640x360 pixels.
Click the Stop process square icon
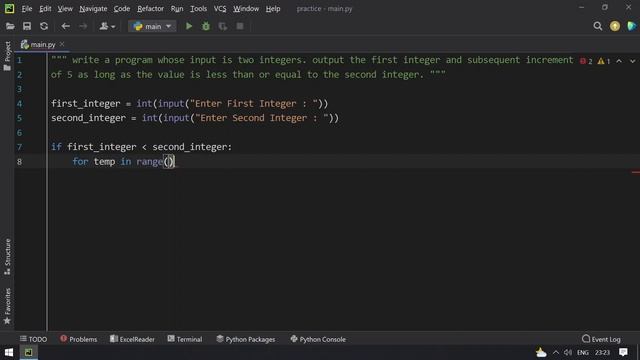tap(240, 27)
